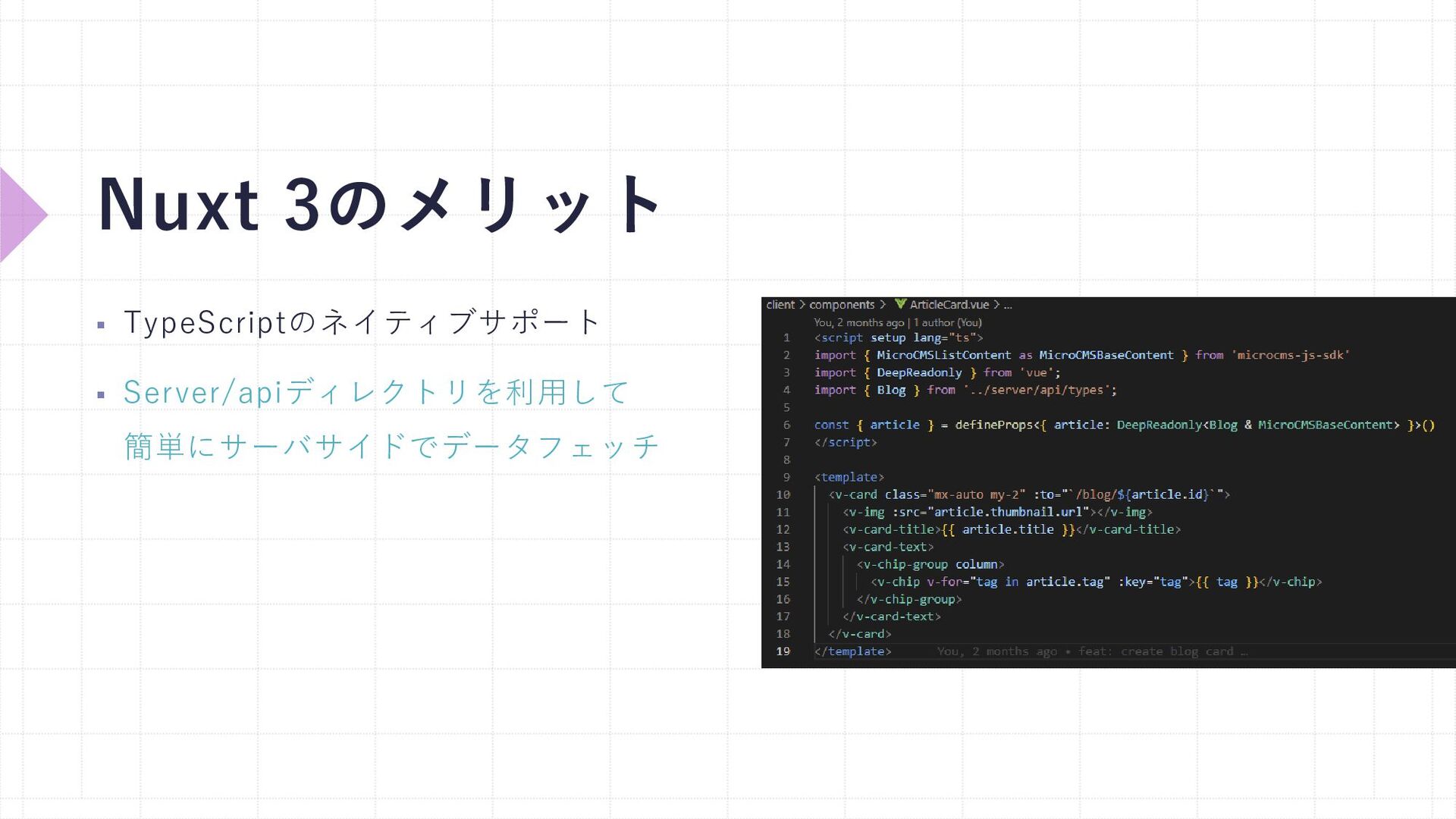Expand the breadcrumb chevron after 'client'
1456x819 pixels.
pyautogui.click(x=802, y=304)
